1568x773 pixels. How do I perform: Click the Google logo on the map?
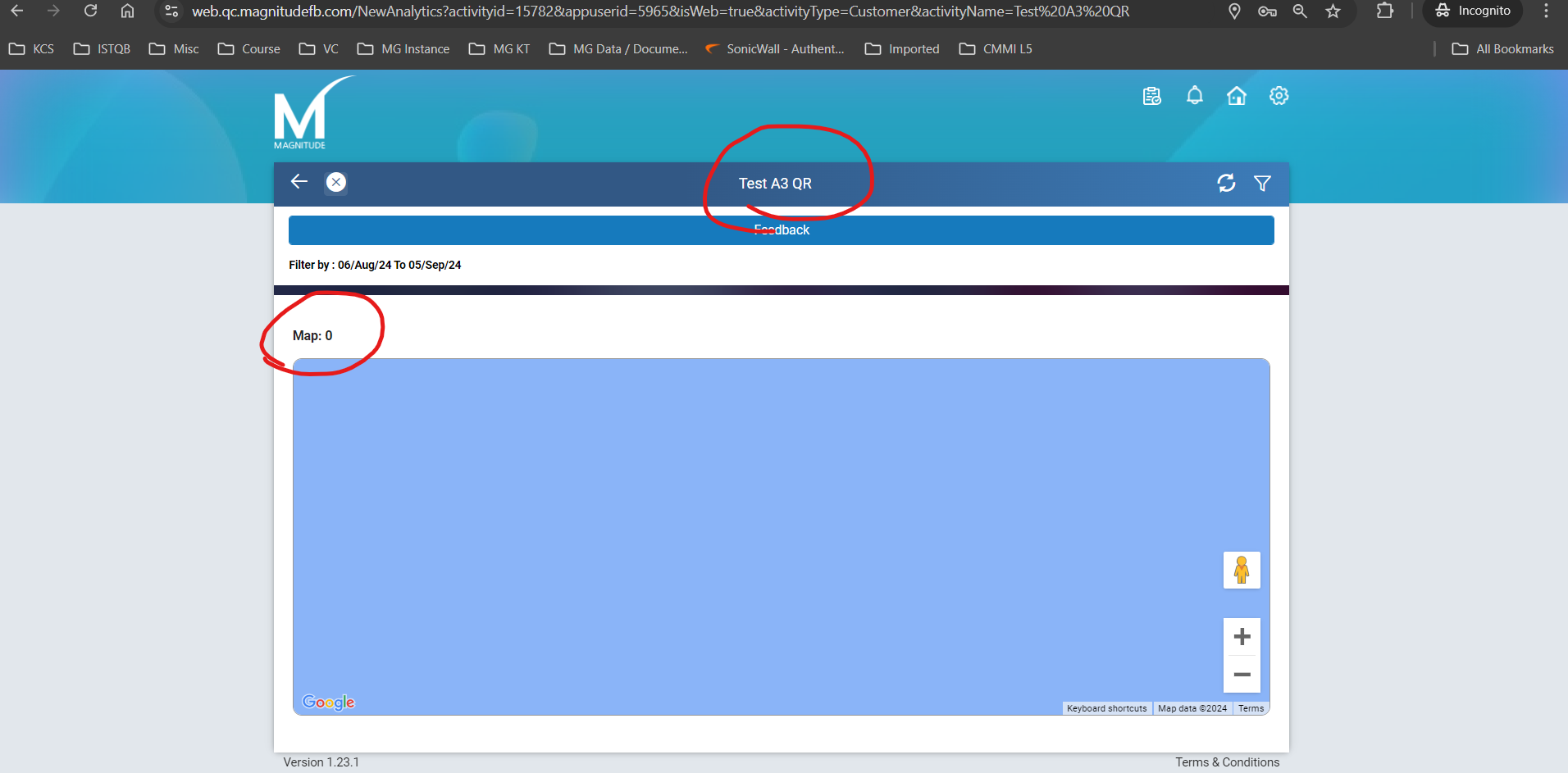328,703
